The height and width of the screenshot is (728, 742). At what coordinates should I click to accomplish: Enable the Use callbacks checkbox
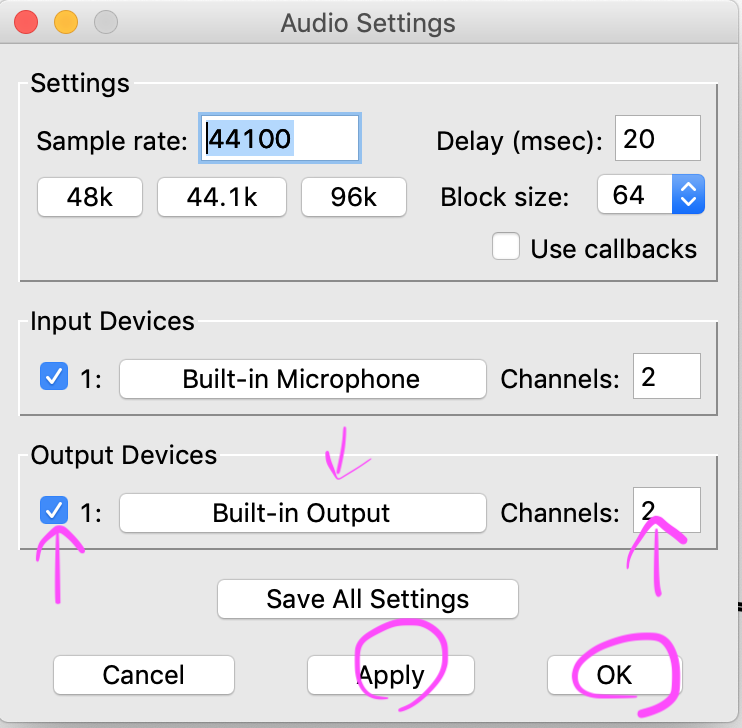pos(506,246)
